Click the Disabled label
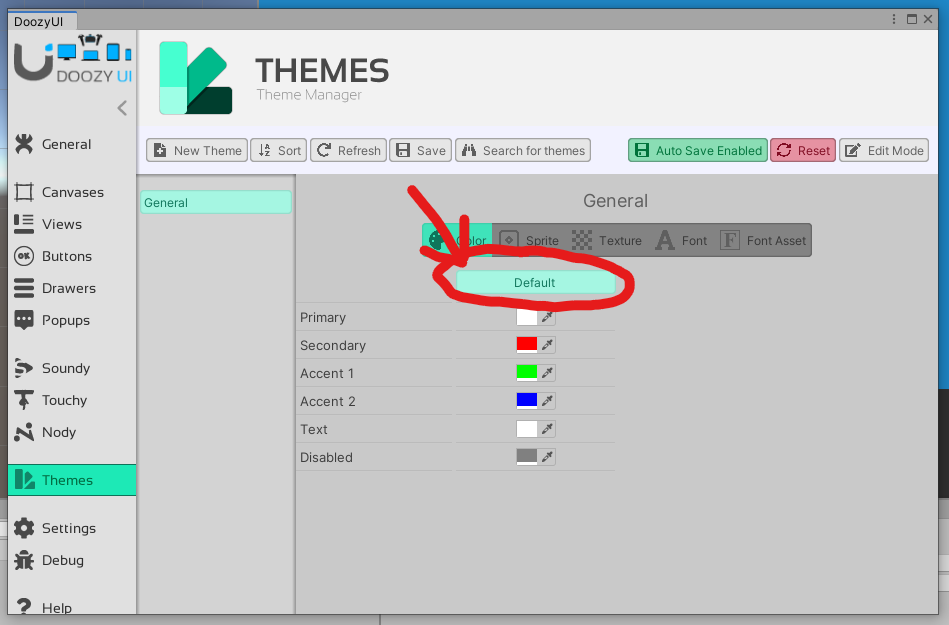 coord(326,457)
